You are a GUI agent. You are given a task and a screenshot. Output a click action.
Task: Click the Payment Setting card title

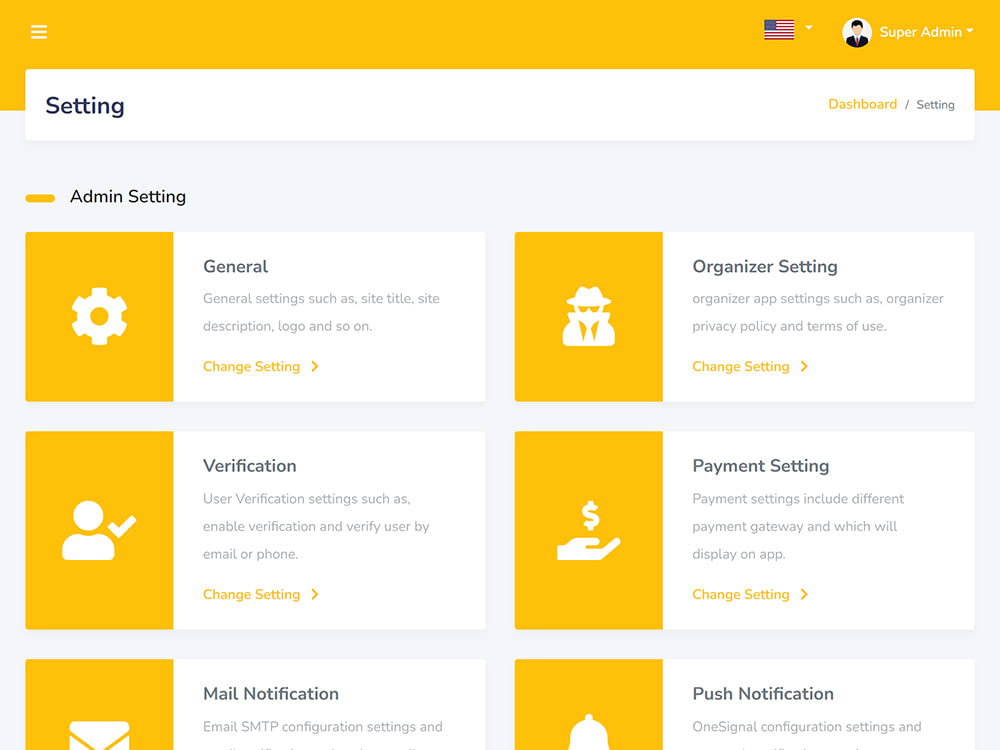760,466
